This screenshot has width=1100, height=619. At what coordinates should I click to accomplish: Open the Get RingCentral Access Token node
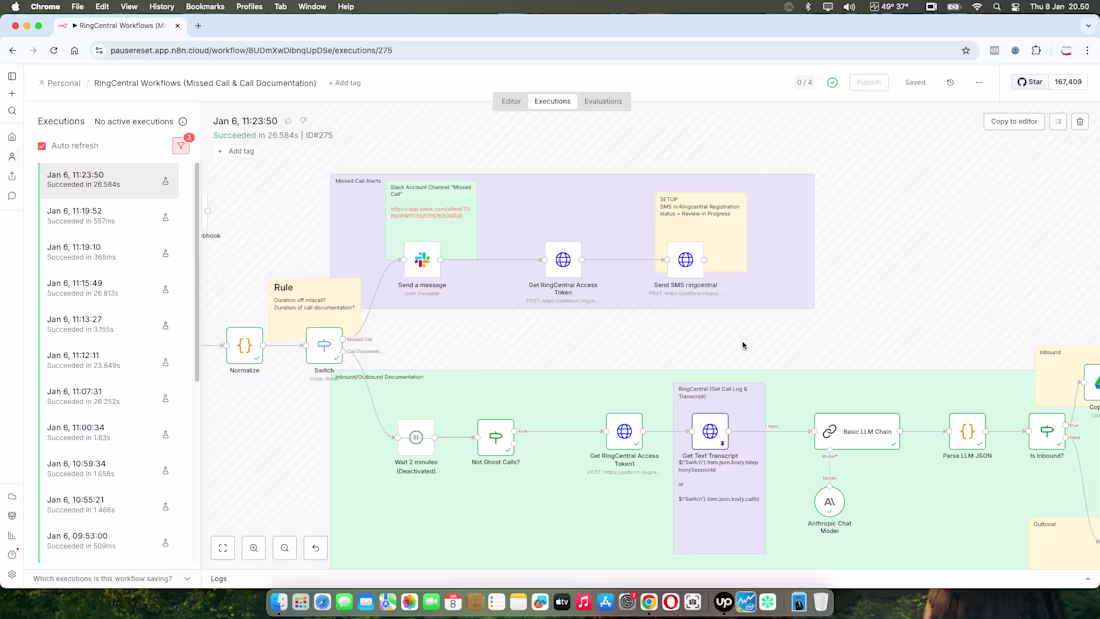point(563,260)
